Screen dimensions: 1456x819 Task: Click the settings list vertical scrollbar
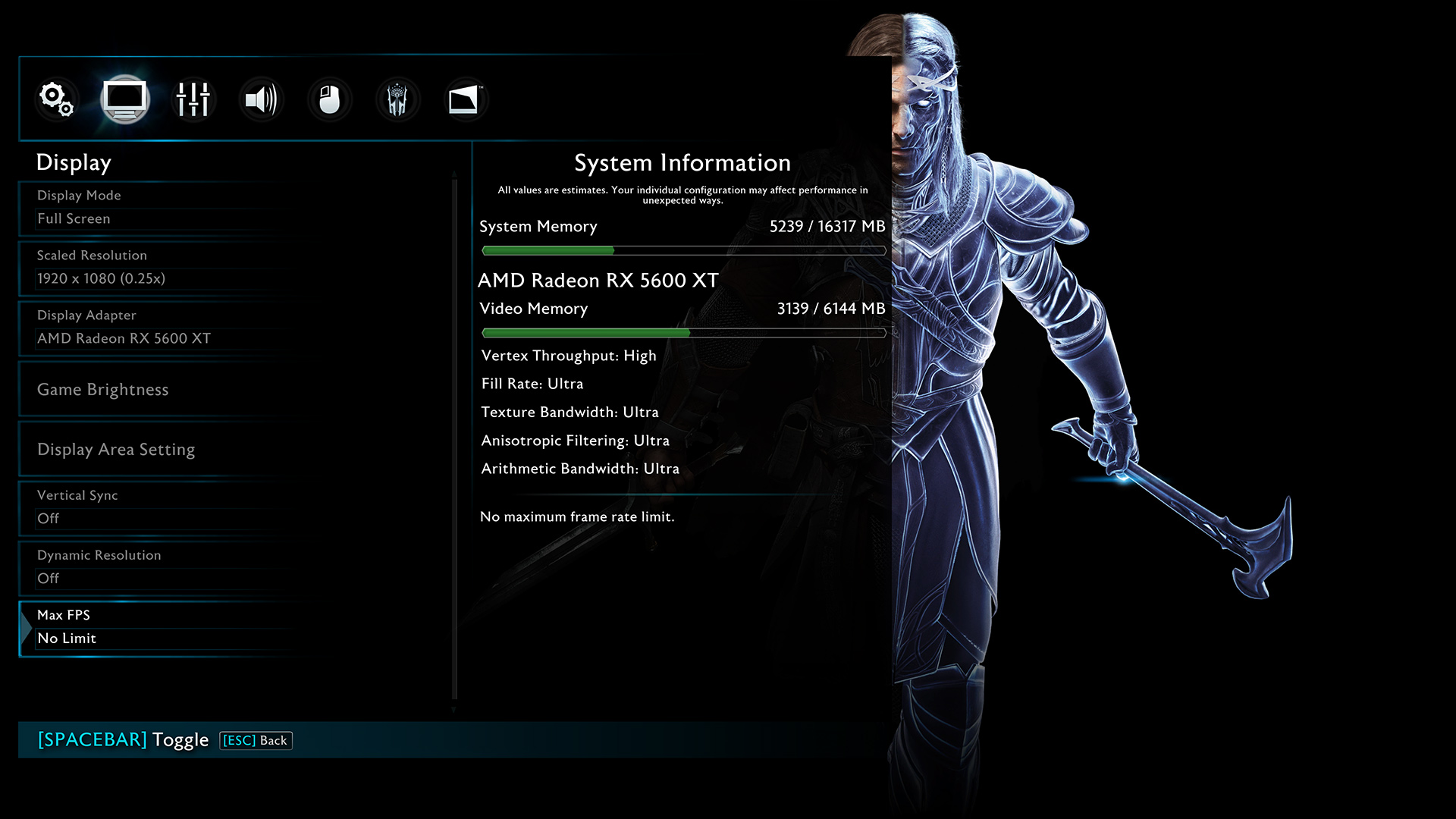pyautogui.click(x=454, y=440)
